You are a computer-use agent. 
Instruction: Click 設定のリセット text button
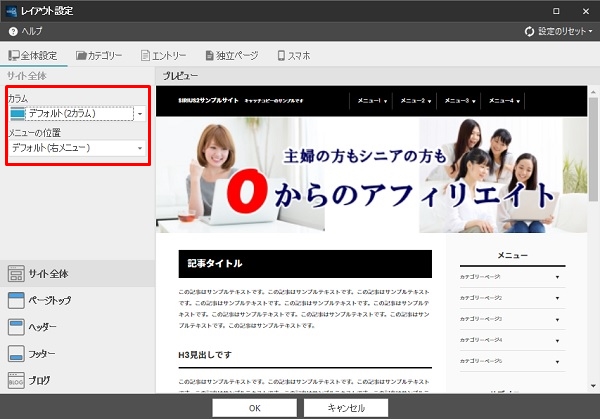point(562,31)
